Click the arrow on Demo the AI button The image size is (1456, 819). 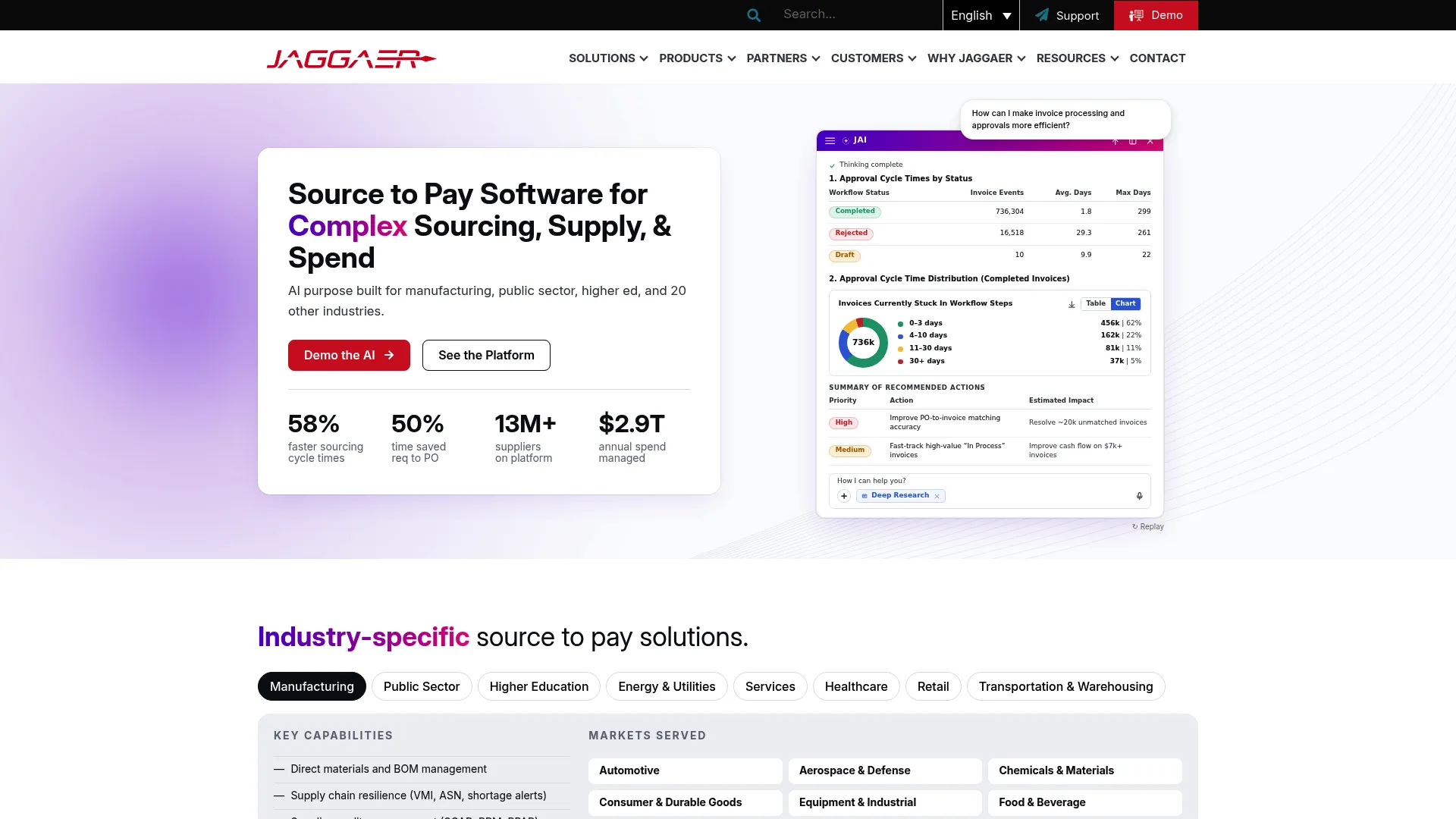click(x=389, y=355)
